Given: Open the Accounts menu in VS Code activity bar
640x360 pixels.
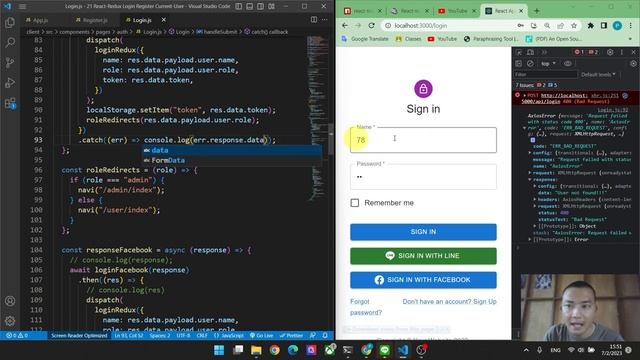Looking at the screenshot, I should [10, 301].
